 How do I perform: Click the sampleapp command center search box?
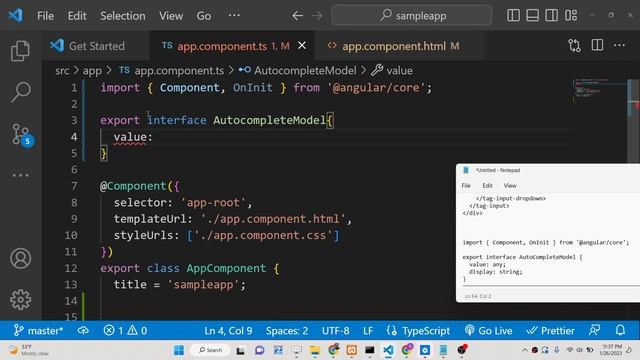(x=411, y=16)
